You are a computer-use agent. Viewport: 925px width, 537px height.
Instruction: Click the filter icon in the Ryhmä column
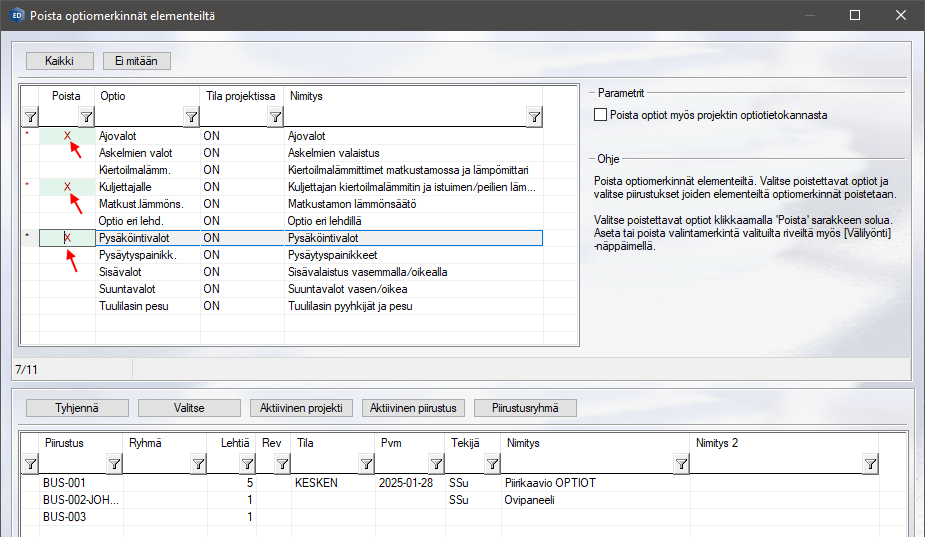click(x=198, y=464)
